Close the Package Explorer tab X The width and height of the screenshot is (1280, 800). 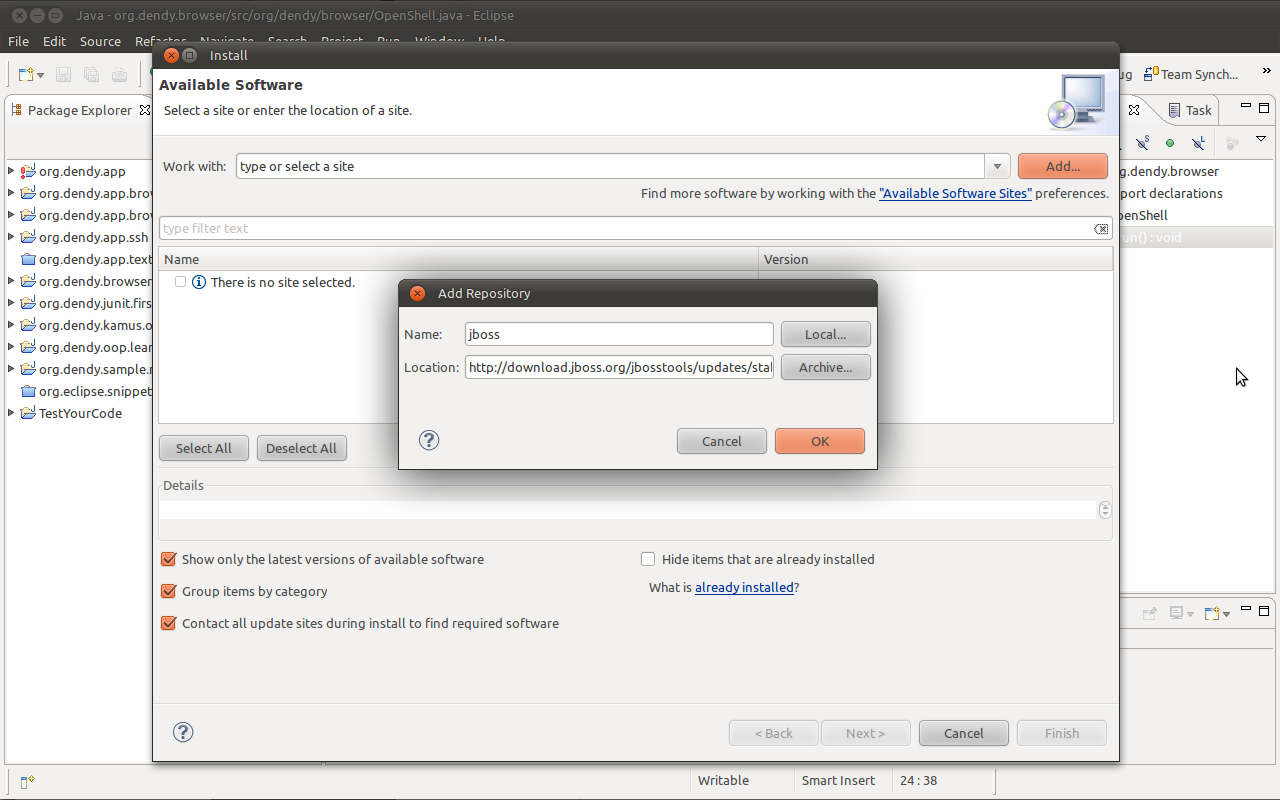coord(144,110)
